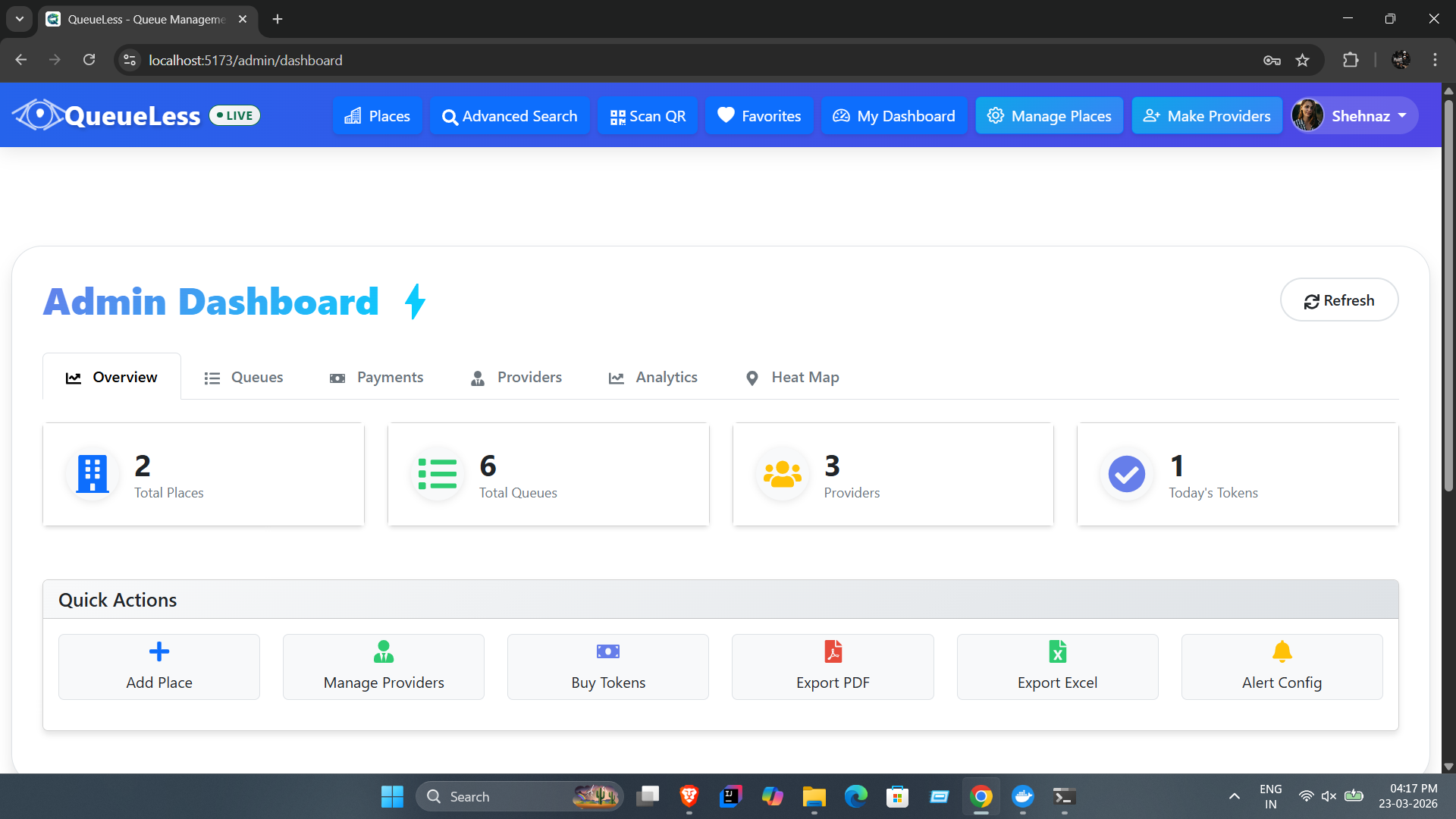The image size is (1456, 819).
Task: Click the Windows taskbar Search box
Action: click(519, 796)
